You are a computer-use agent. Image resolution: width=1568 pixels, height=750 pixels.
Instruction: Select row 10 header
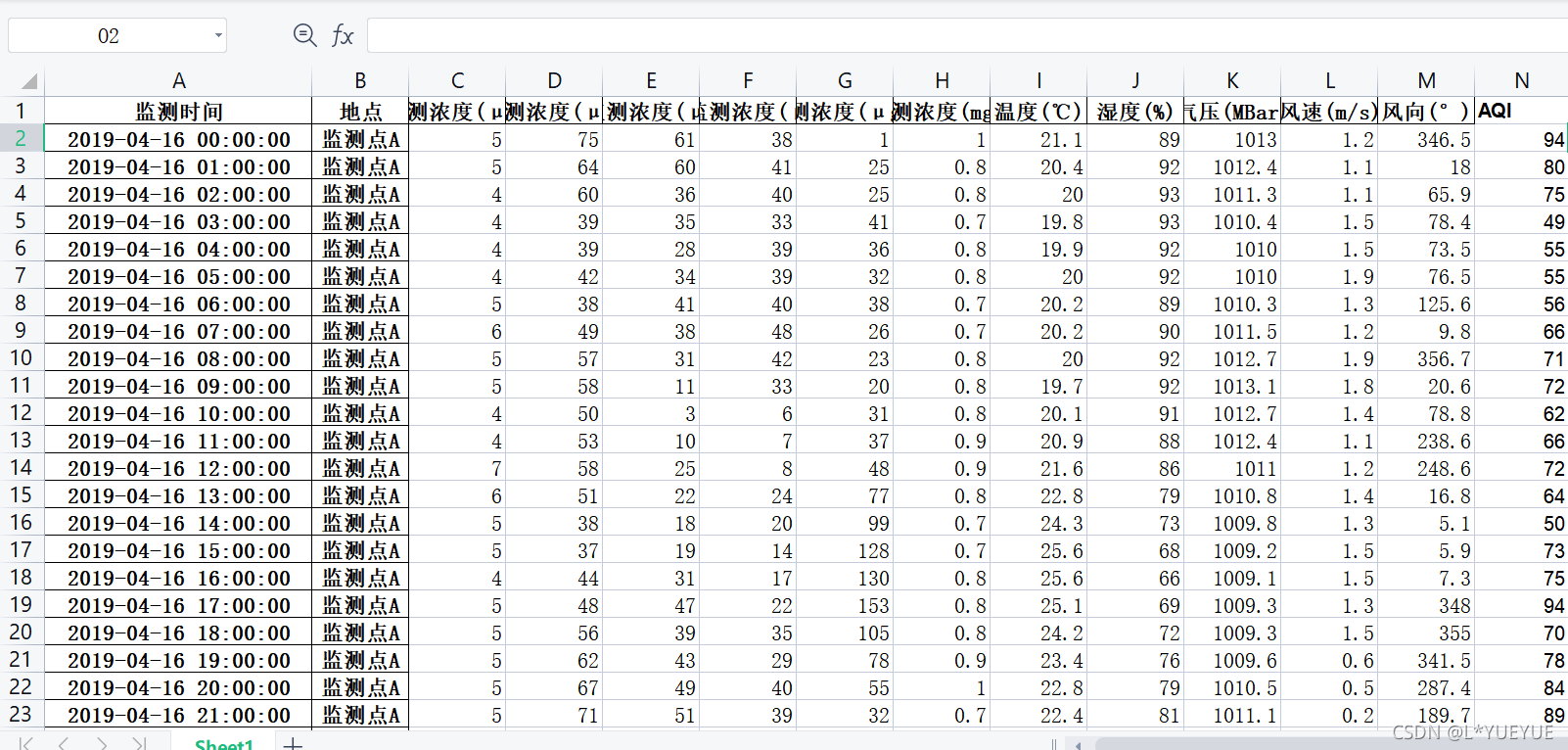(x=21, y=358)
